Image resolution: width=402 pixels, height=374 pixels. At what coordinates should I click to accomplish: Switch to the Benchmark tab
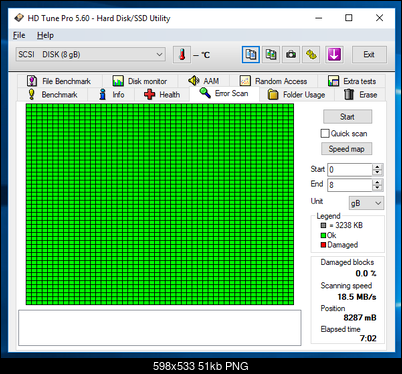pyautogui.click(x=53, y=95)
